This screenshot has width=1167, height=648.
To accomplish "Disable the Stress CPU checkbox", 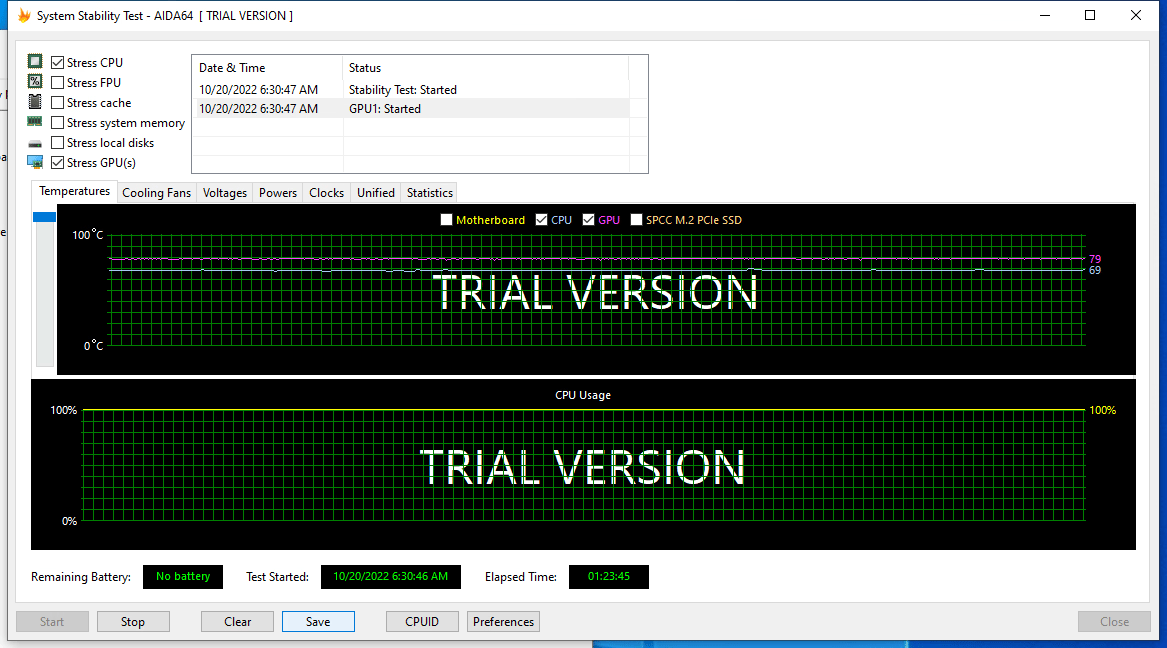I will tap(57, 62).
